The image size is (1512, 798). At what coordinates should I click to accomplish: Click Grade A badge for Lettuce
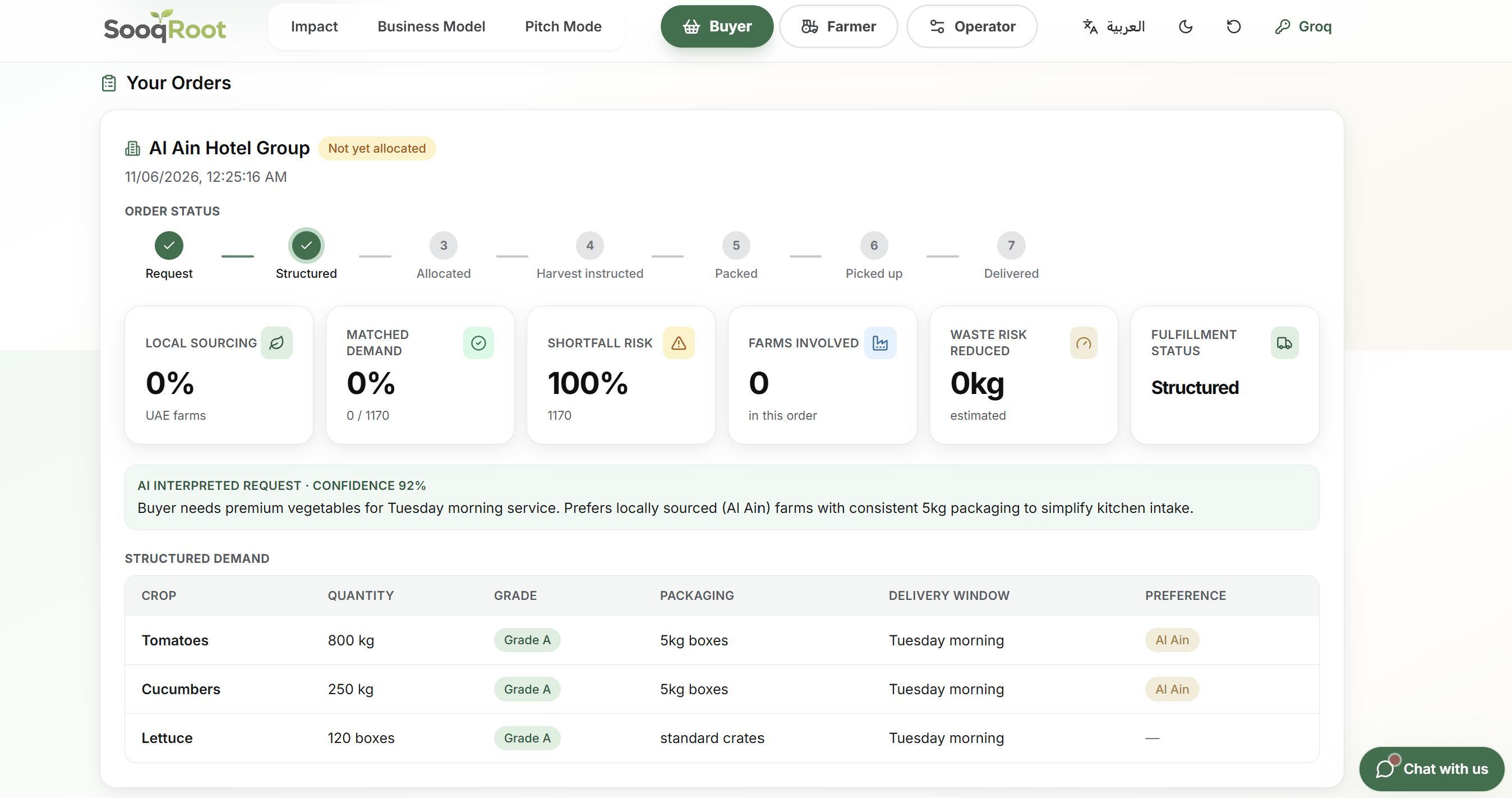click(x=527, y=737)
